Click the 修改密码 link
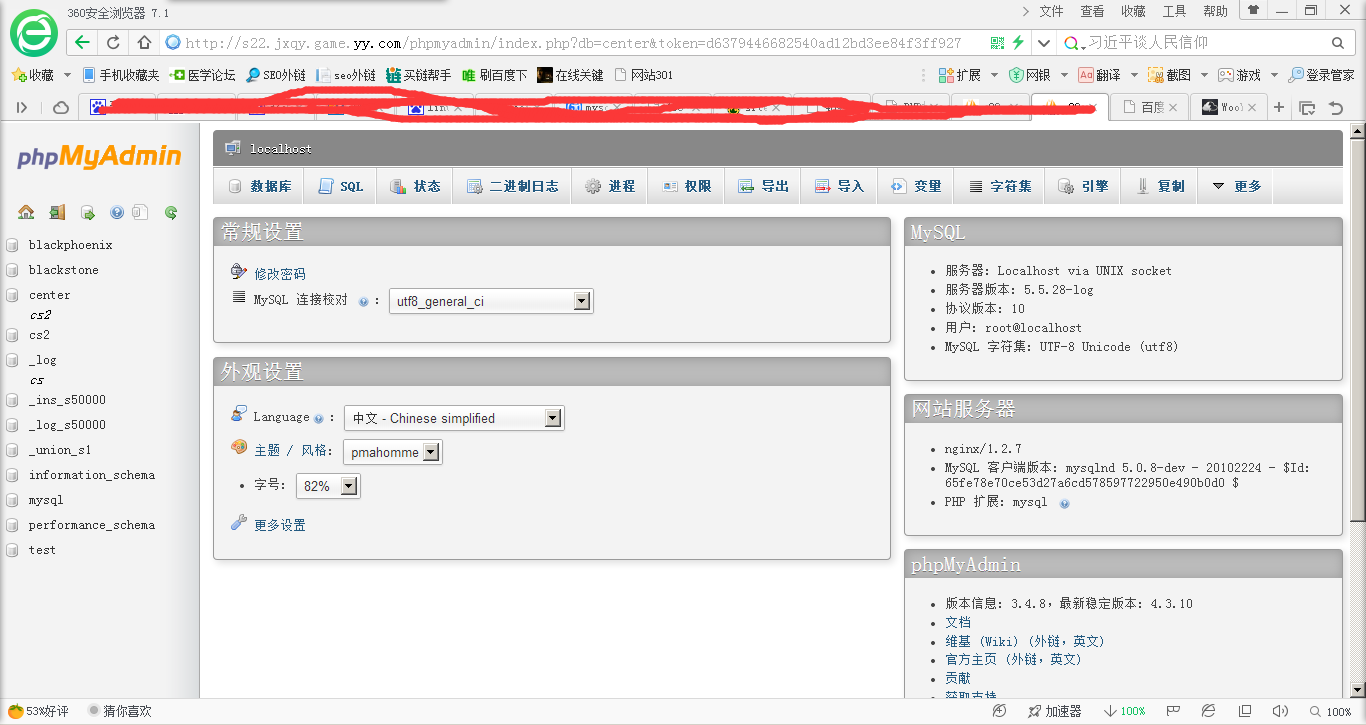 tap(280, 274)
